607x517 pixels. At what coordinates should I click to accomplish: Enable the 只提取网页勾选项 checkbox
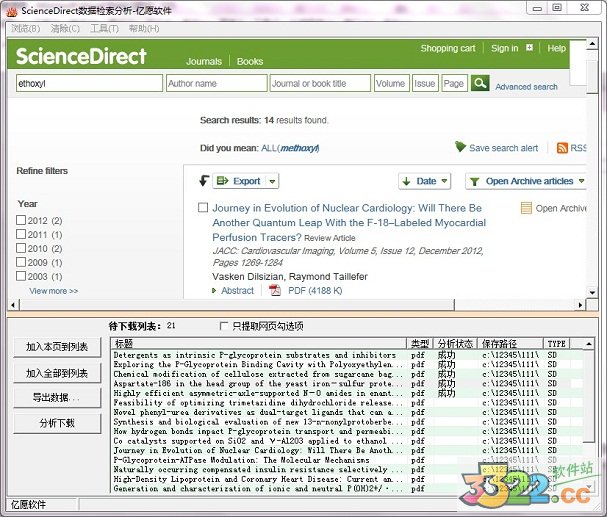click(223, 326)
